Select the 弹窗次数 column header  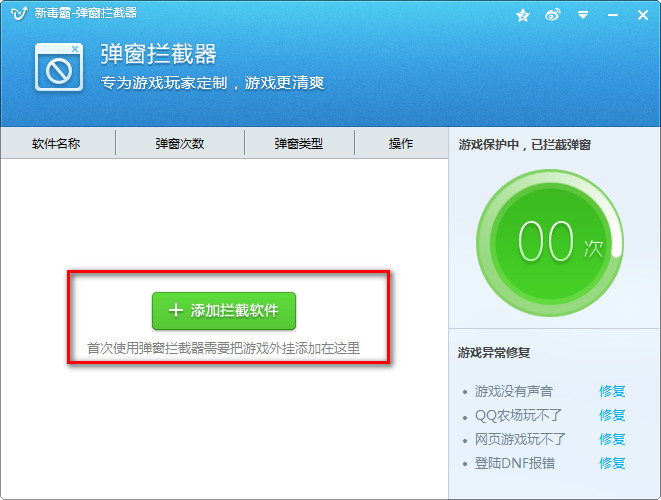180,144
